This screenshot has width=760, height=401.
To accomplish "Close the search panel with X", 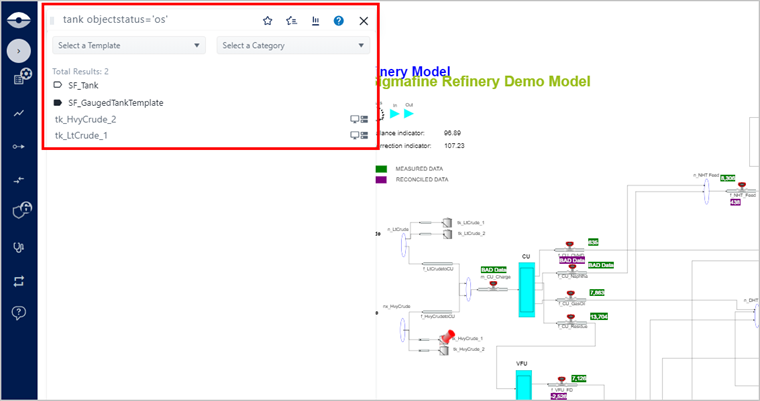I will point(364,21).
